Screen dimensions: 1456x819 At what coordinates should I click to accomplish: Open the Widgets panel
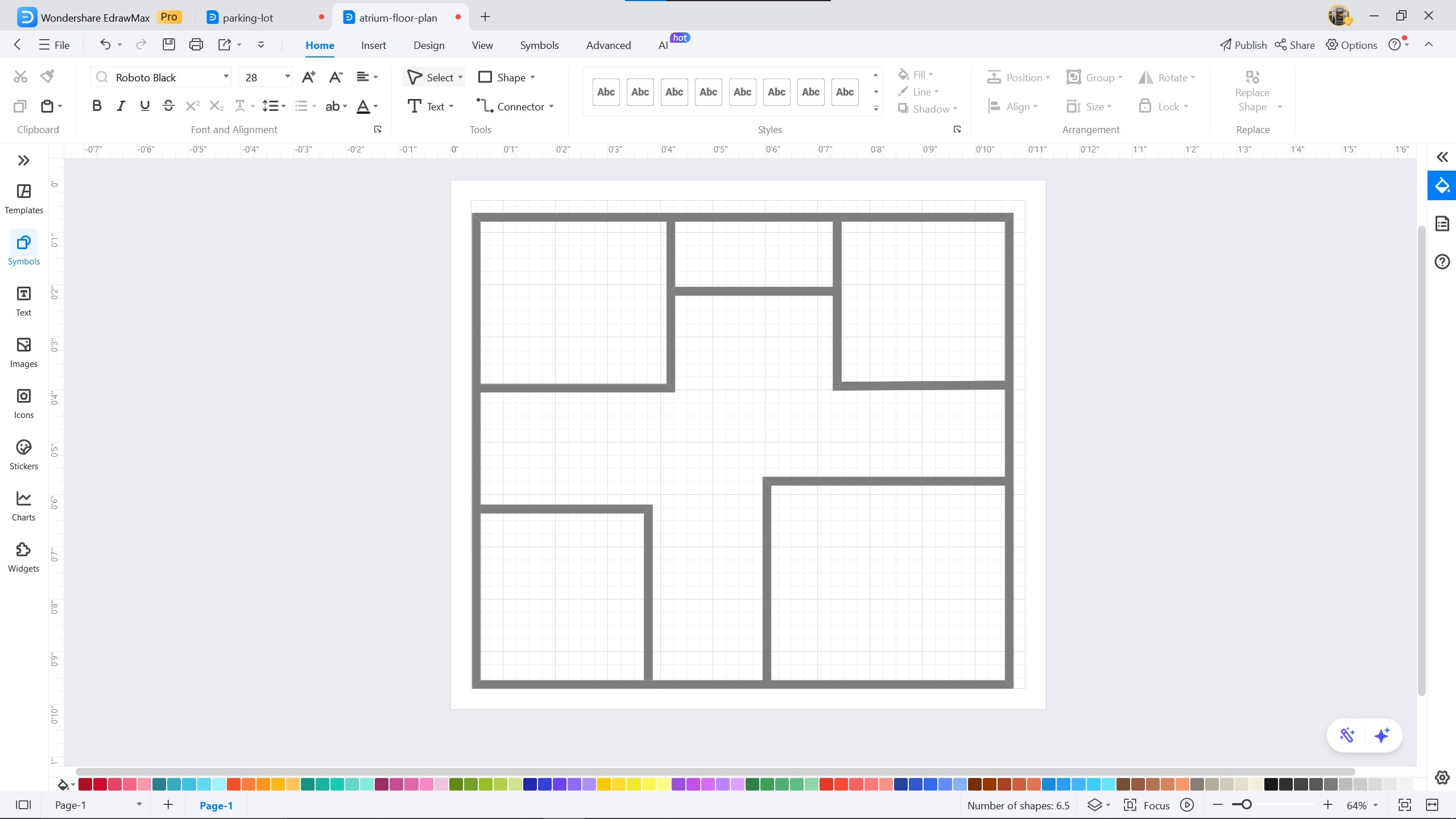point(23,556)
